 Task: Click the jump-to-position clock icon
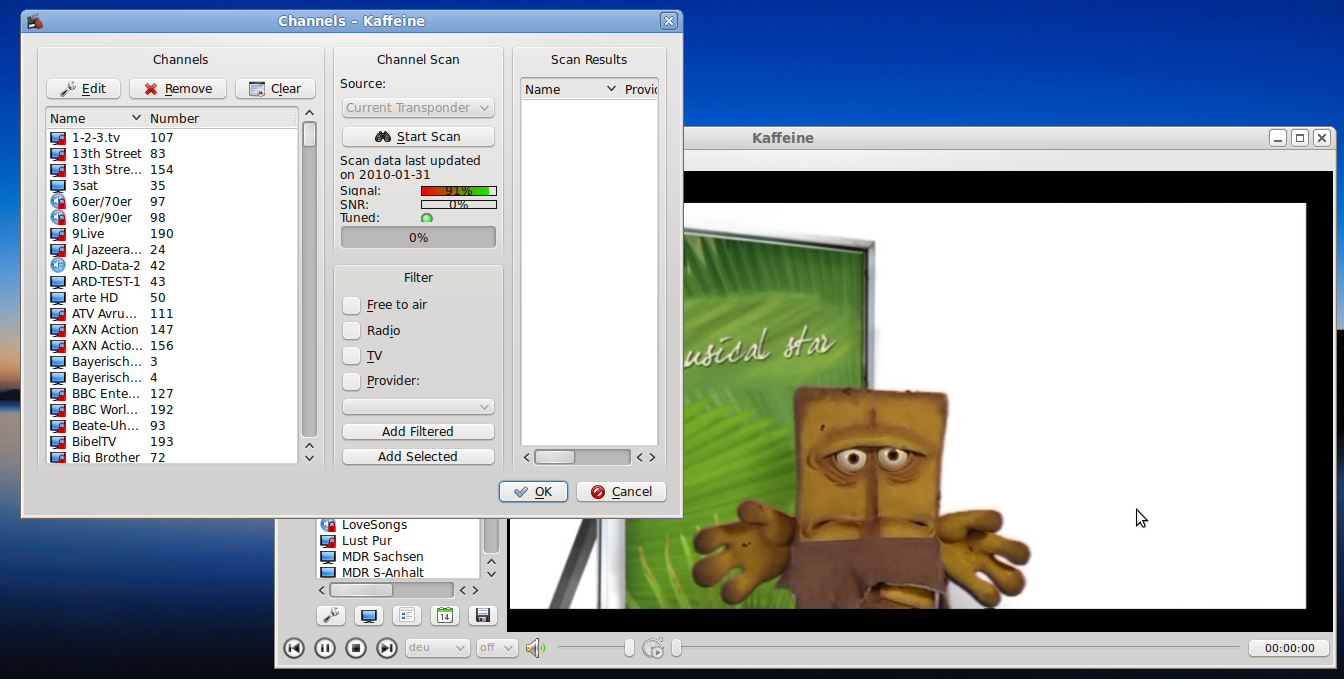(x=653, y=648)
